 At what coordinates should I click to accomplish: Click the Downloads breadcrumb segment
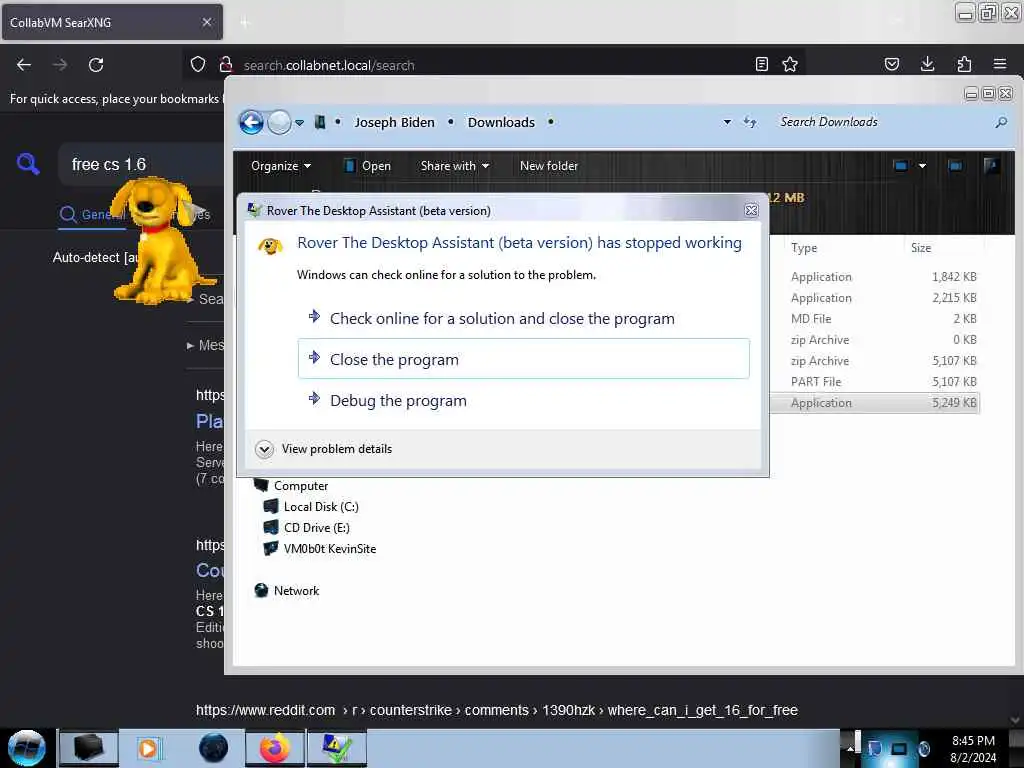click(501, 122)
